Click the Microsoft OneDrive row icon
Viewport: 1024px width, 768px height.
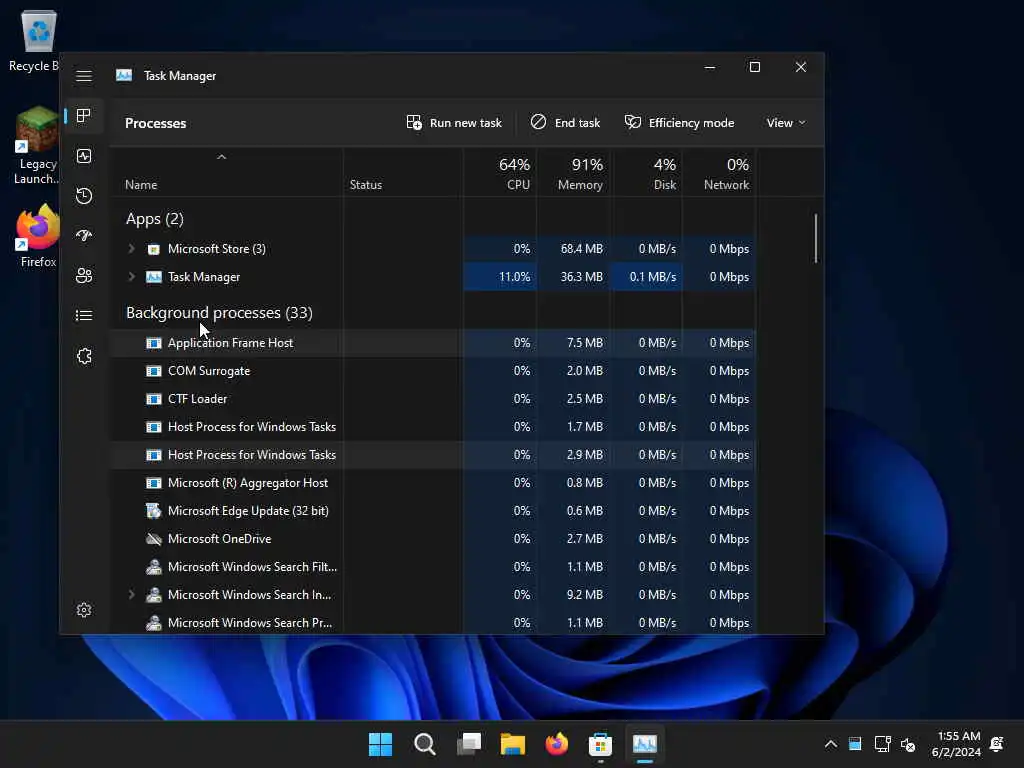153,539
